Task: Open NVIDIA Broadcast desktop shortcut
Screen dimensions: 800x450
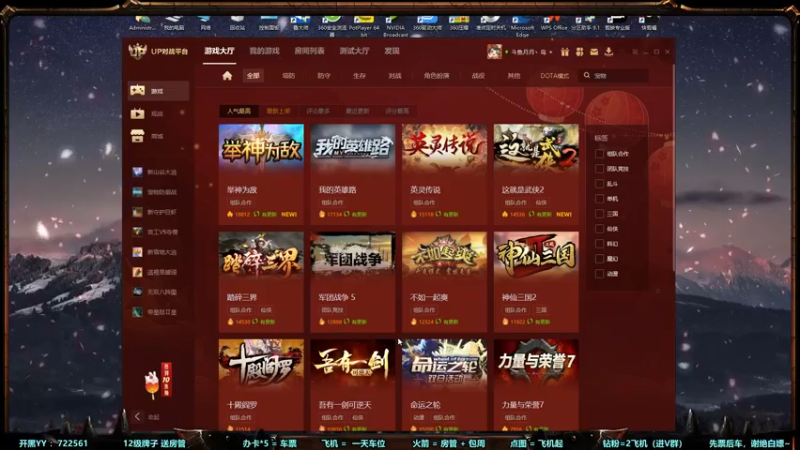Action: [395, 26]
